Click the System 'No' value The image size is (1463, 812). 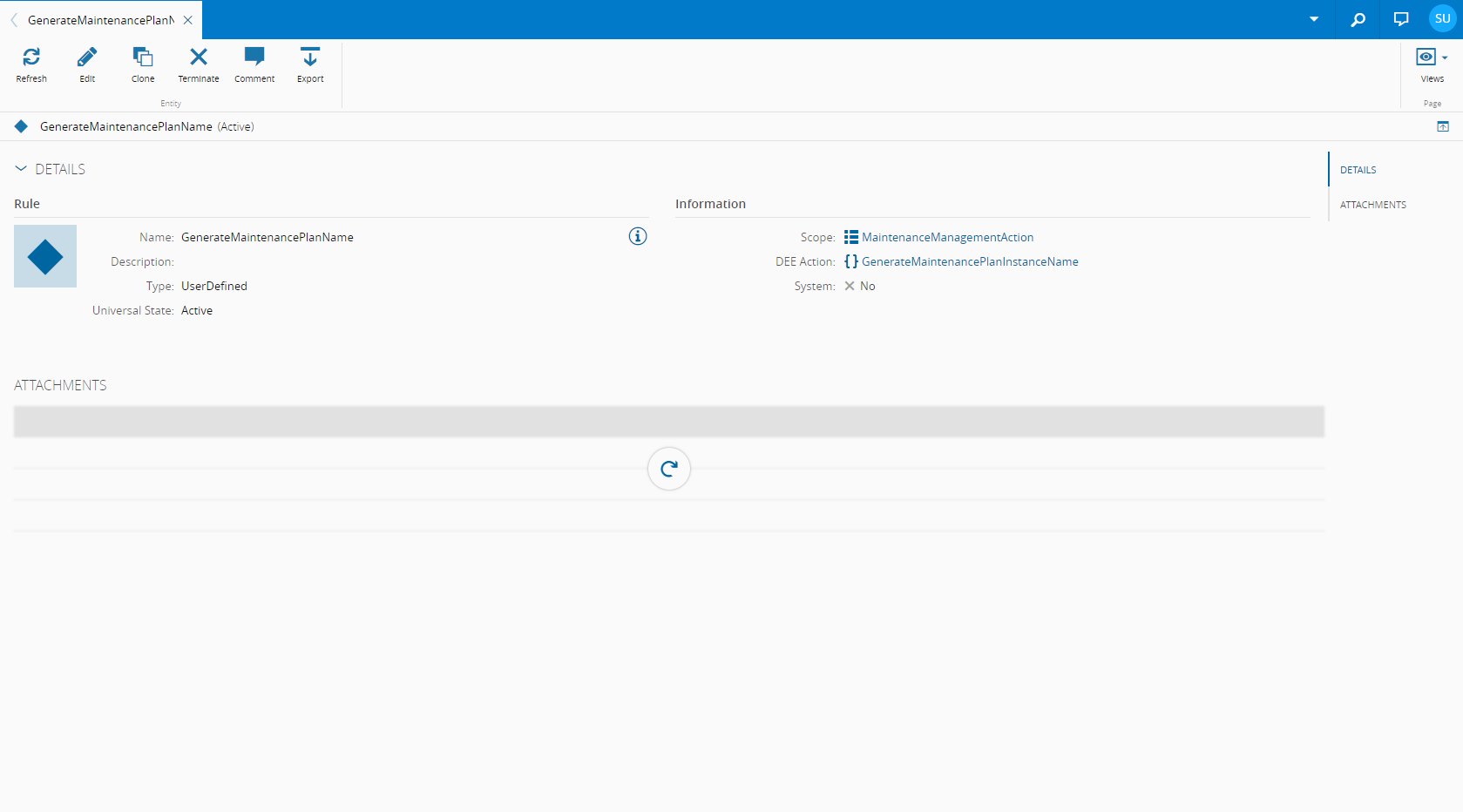868,286
